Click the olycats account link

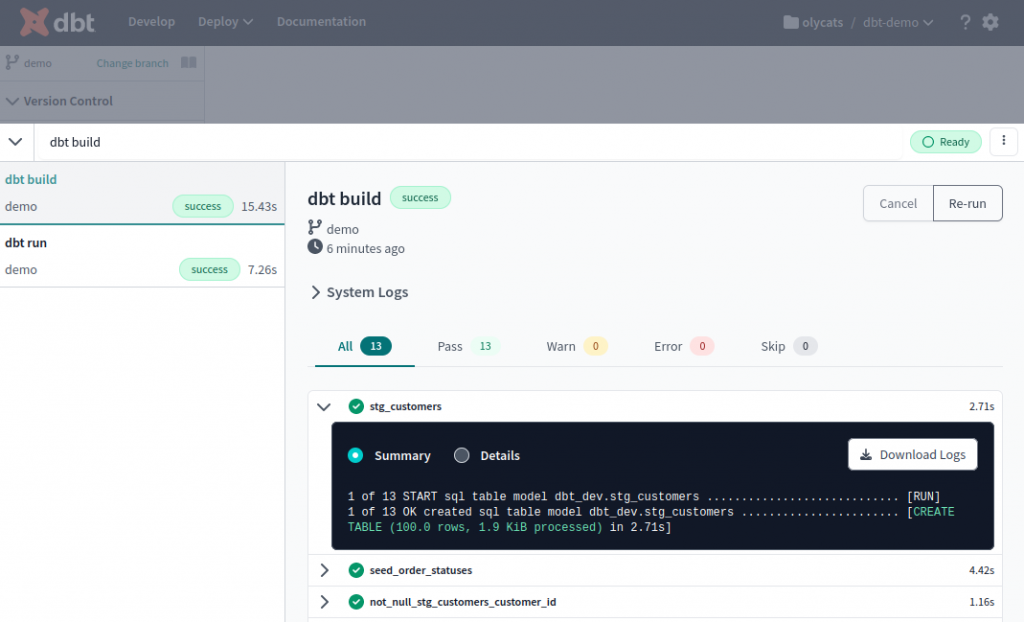[x=822, y=22]
